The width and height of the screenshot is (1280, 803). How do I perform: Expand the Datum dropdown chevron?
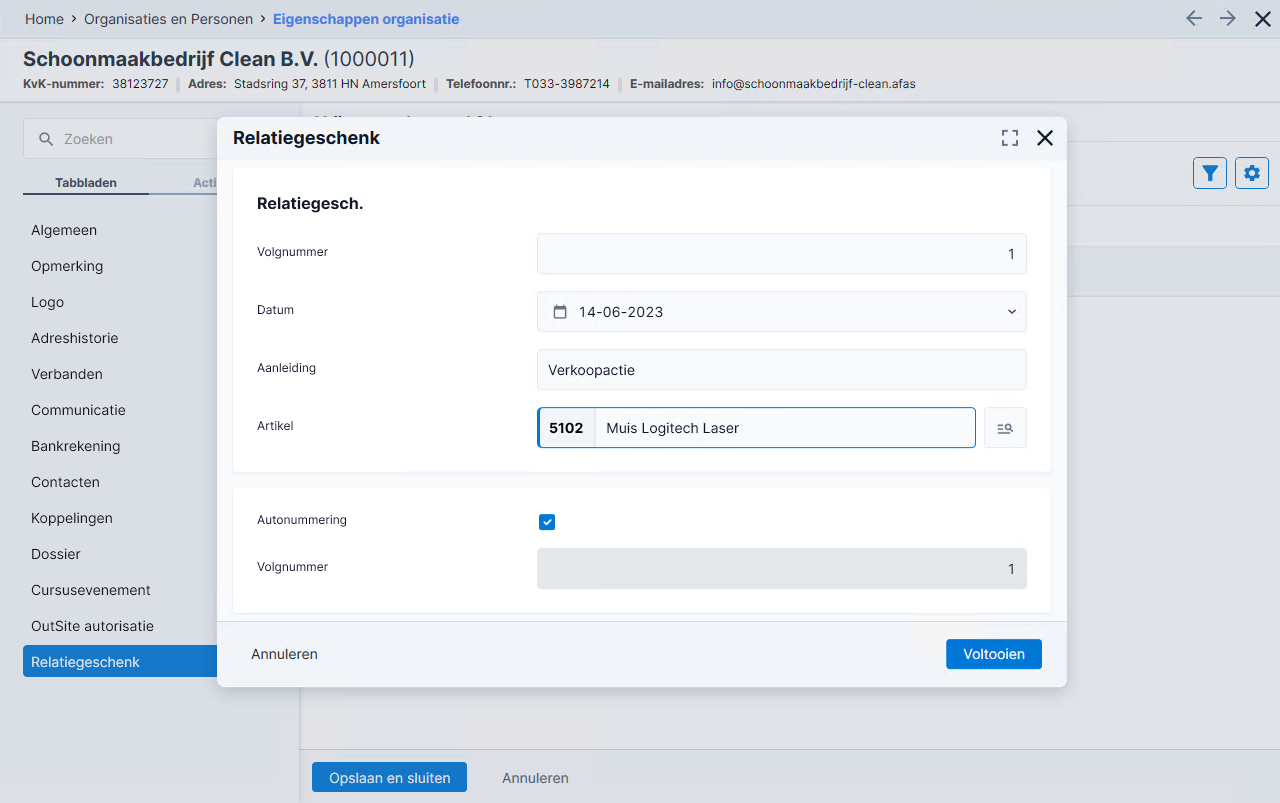[1011, 312]
